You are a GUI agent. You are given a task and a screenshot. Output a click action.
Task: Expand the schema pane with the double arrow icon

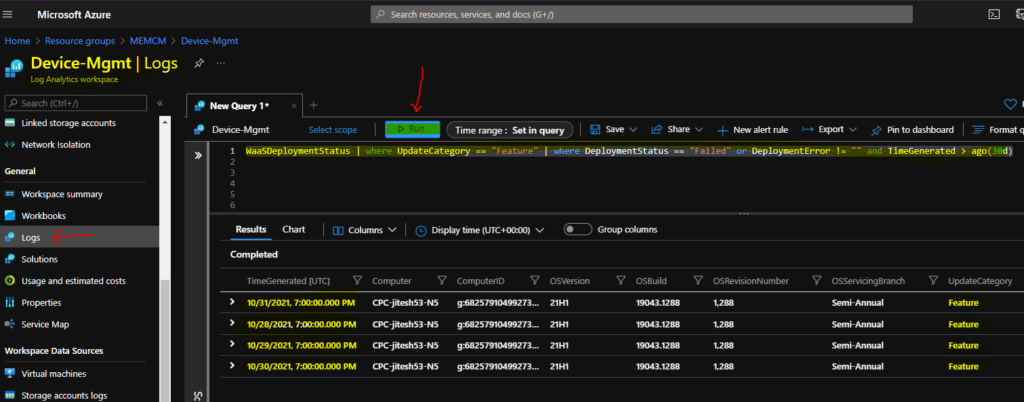pyautogui.click(x=199, y=155)
